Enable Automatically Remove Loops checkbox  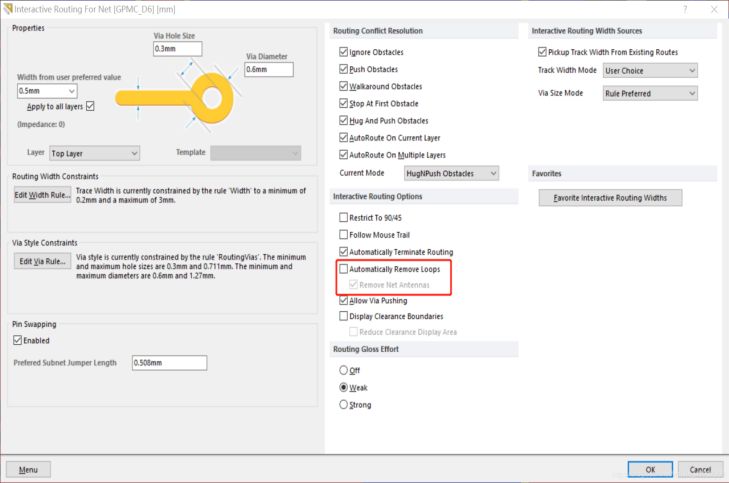coord(345,270)
